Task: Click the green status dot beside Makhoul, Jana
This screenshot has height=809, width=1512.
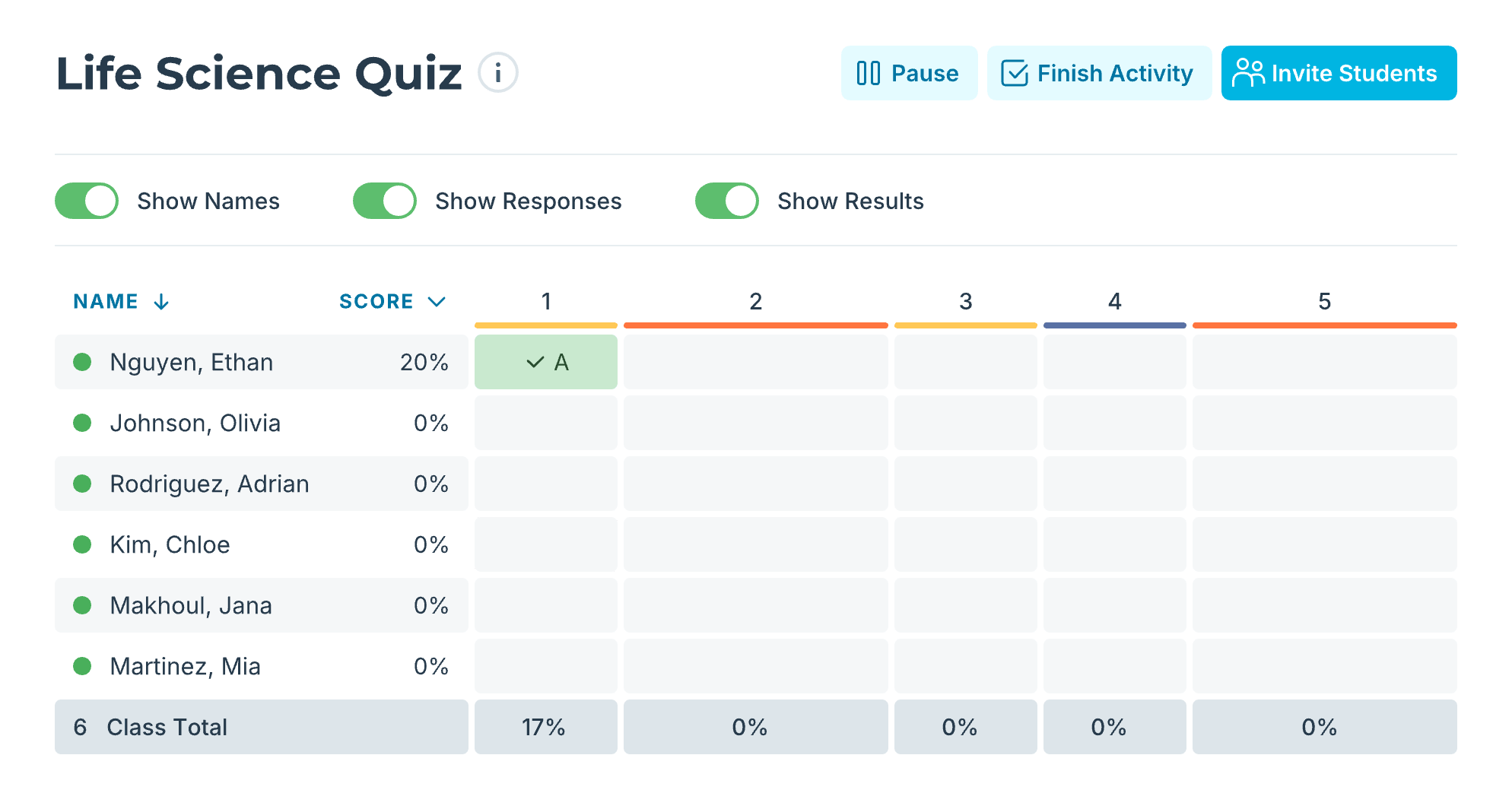Action: (81, 605)
